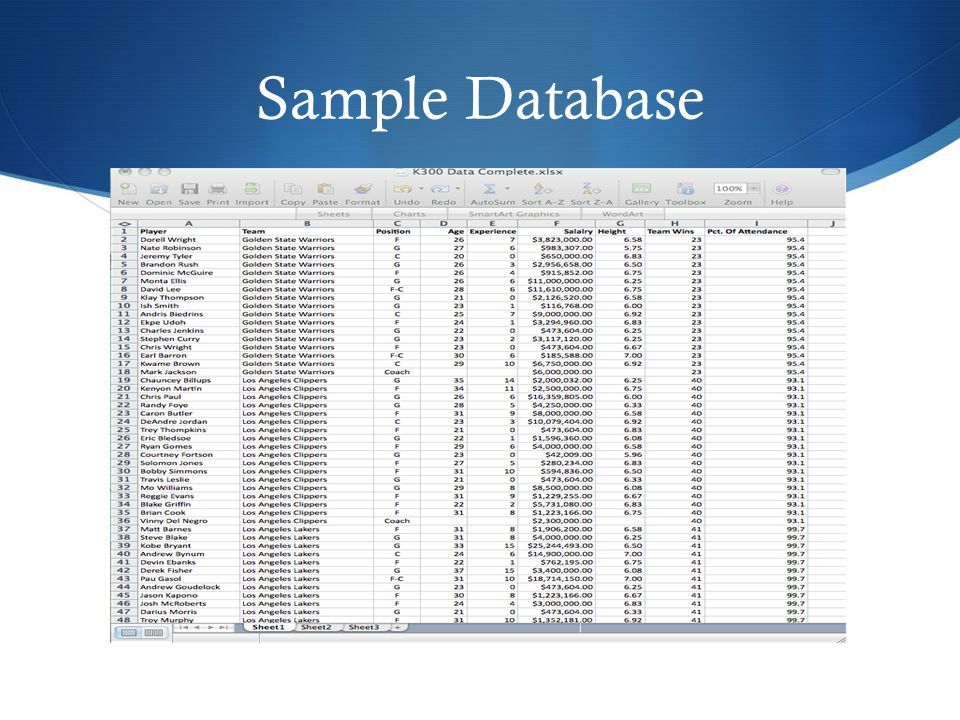Select the cell with Blake Griffin

point(189,504)
